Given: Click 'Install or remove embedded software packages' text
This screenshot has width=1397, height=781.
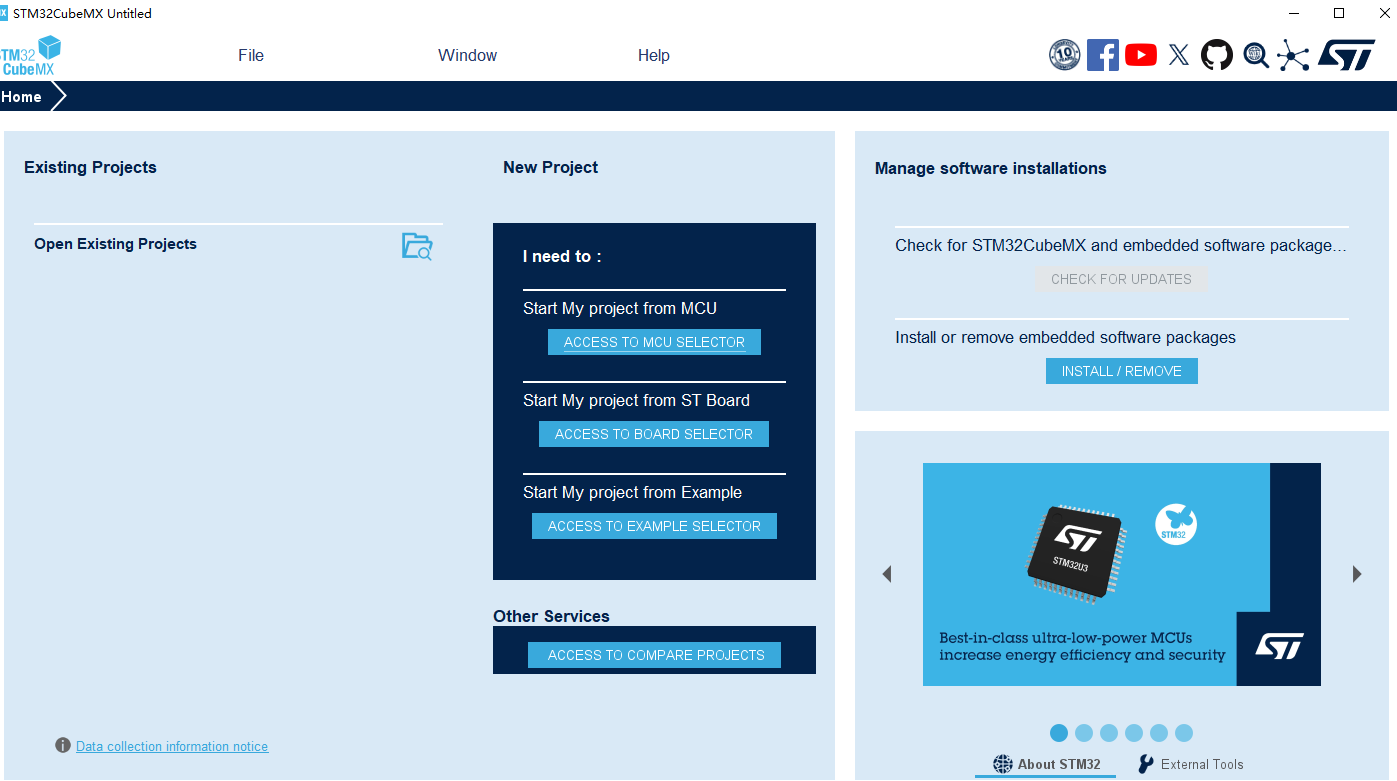Looking at the screenshot, I should pos(1065,338).
